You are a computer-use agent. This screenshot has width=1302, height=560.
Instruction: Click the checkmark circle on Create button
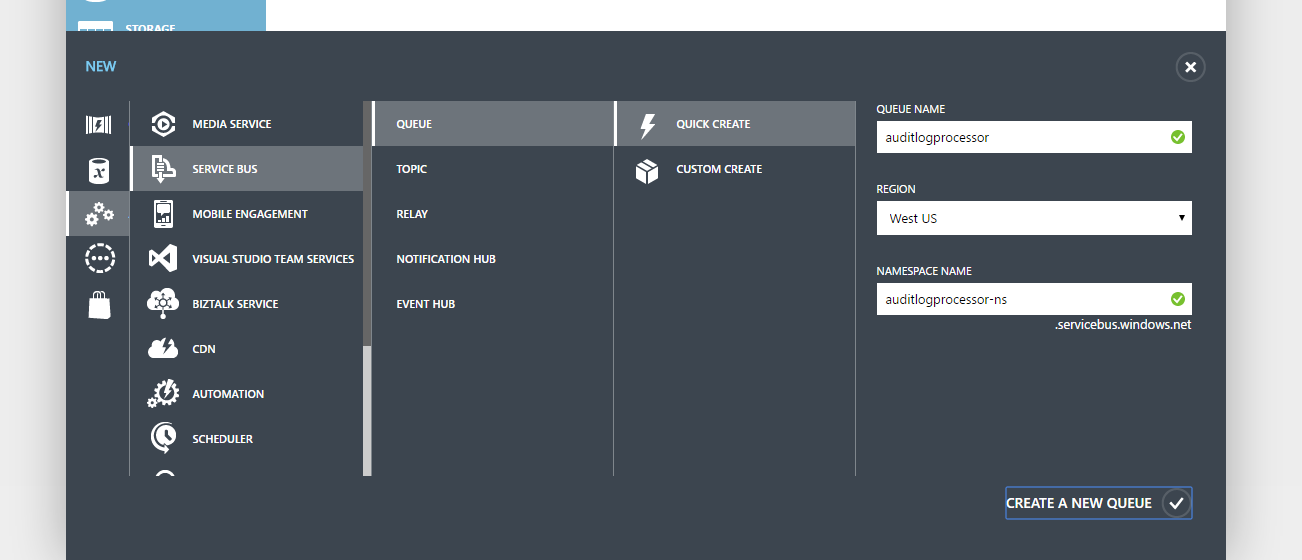pyautogui.click(x=1176, y=503)
